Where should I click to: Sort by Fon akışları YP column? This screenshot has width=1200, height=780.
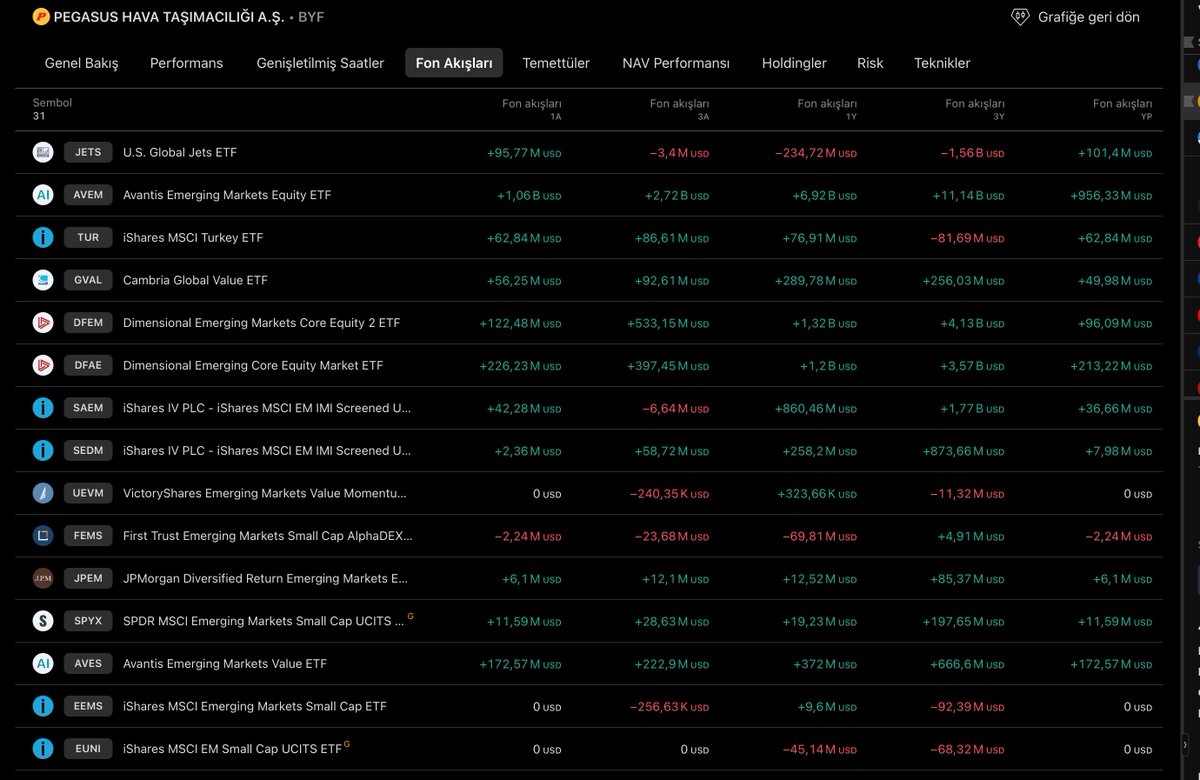click(x=1122, y=109)
